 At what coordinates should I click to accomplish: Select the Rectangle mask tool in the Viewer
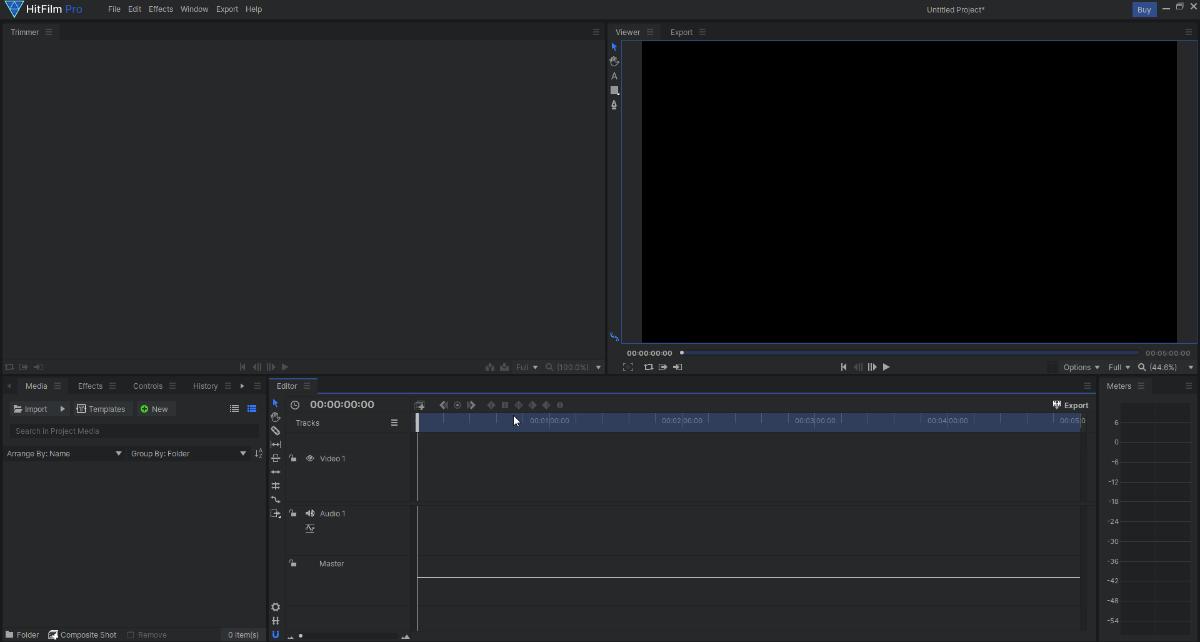coord(614,90)
